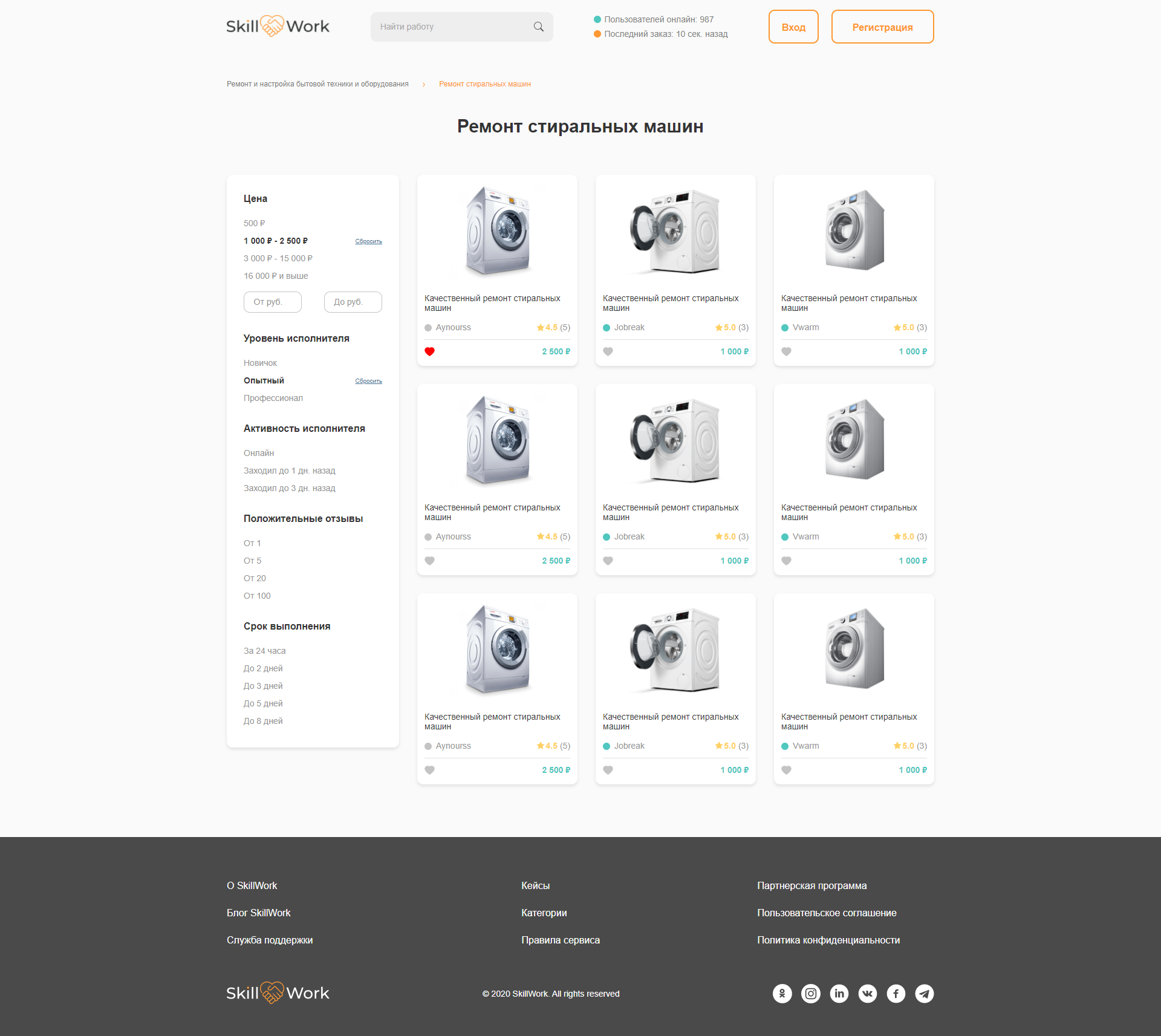The image size is (1161, 1036).
Task: Click the От руб. price input field
Action: pos(272,302)
